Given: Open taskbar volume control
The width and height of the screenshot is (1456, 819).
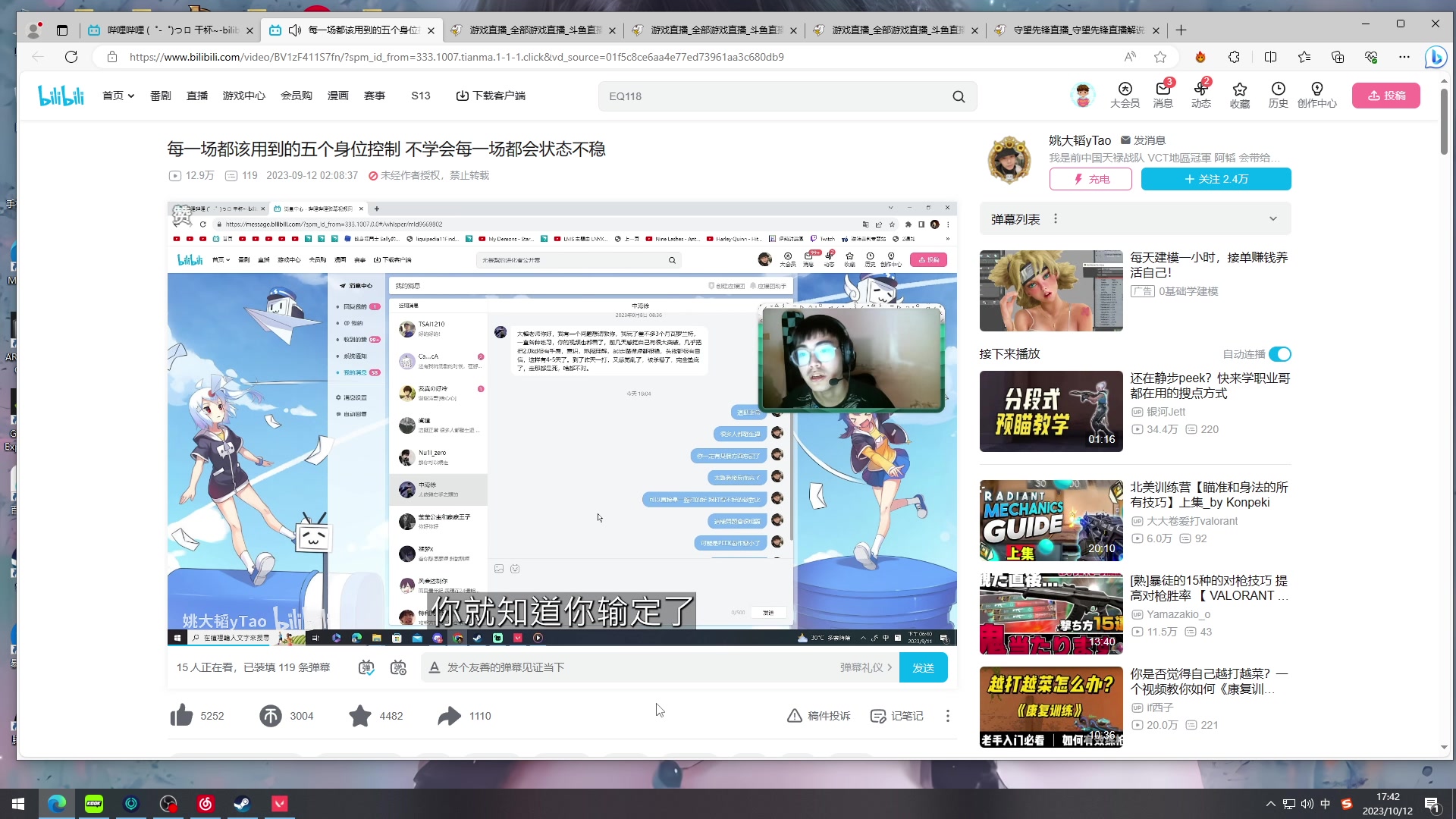Looking at the screenshot, I should pyautogui.click(x=1307, y=804).
